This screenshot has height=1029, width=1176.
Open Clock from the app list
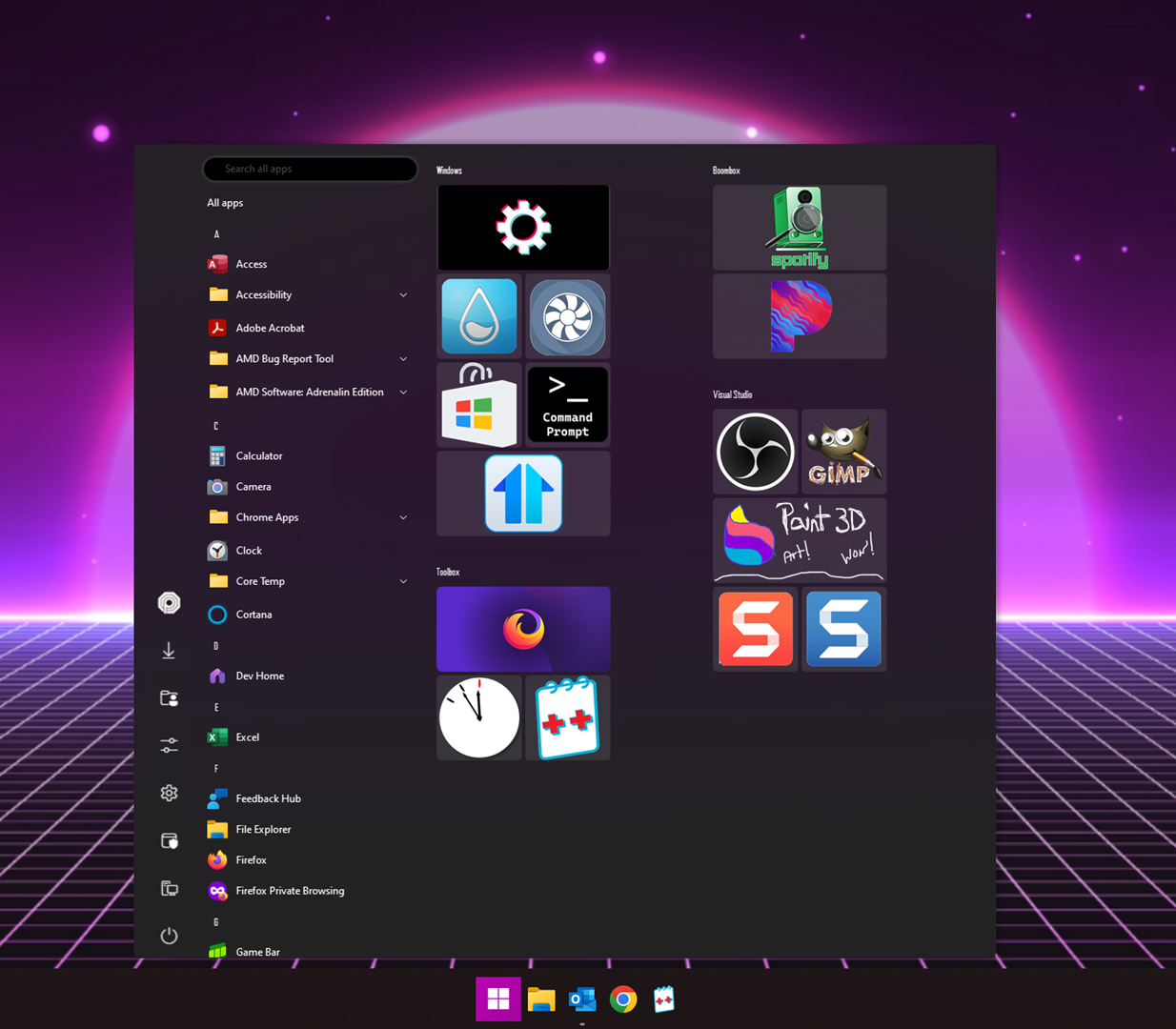coord(310,551)
